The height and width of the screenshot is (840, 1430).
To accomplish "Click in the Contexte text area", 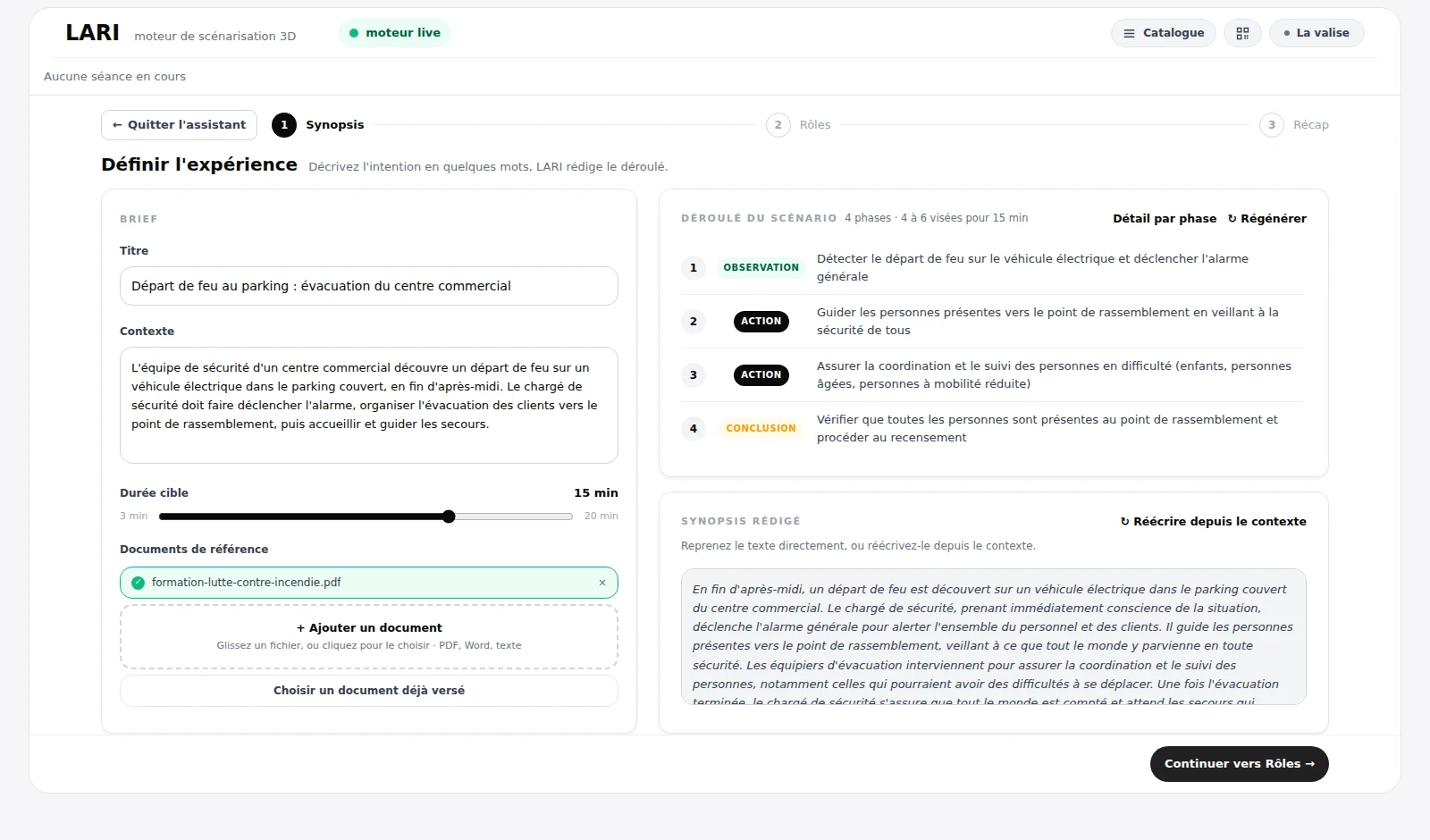I will tap(369, 405).
